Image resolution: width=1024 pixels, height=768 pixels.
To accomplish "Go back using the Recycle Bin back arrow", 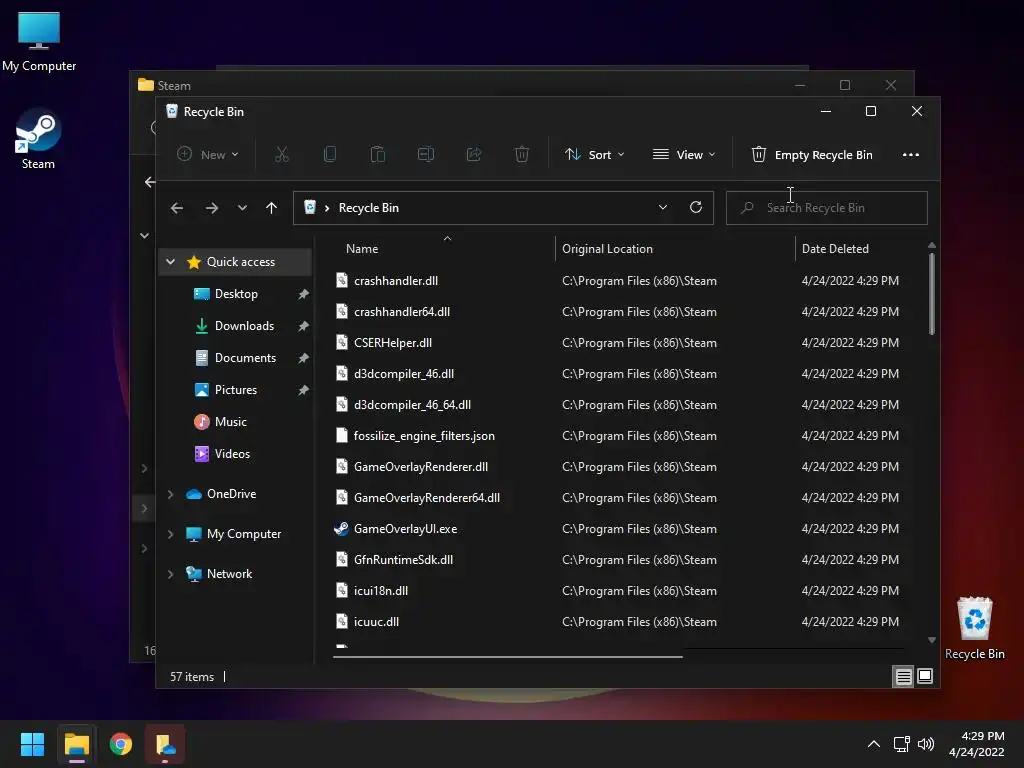I will click(177, 208).
